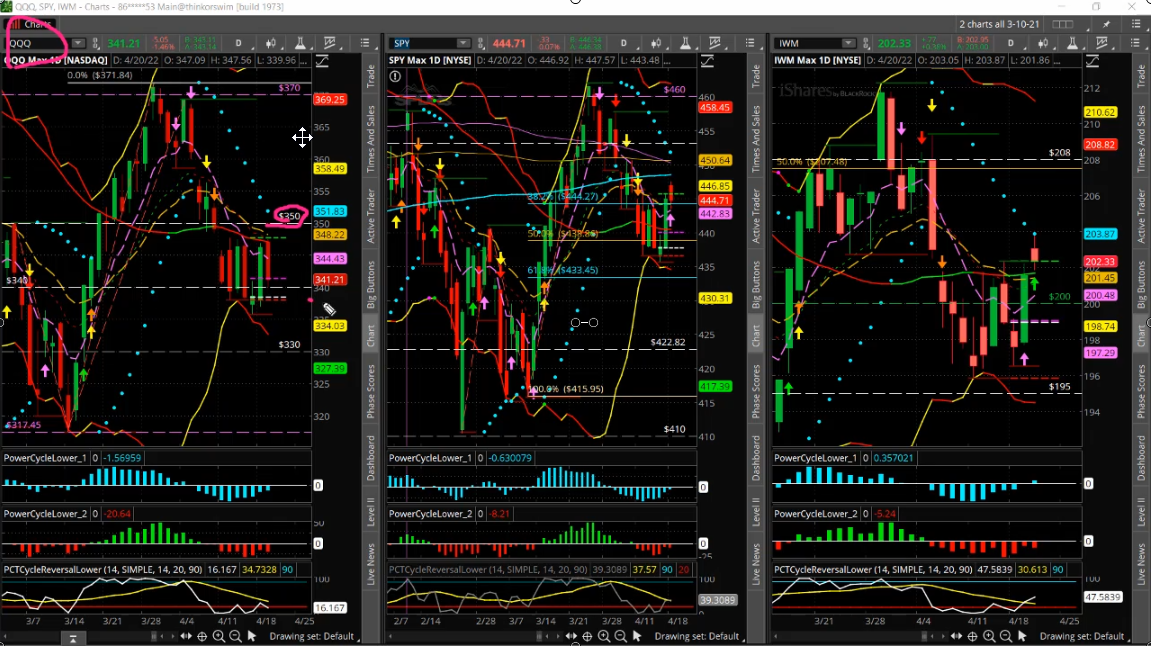Toggle IWM chart price axis scale icon
The width and height of the screenshot is (1151, 646).
(x=1092, y=61)
